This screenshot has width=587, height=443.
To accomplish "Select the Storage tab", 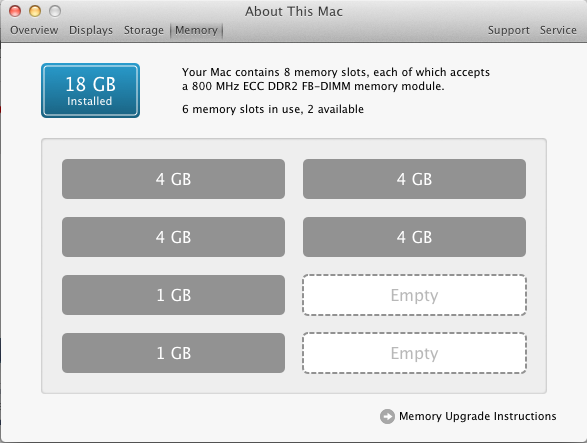I will (x=144, y=30).
